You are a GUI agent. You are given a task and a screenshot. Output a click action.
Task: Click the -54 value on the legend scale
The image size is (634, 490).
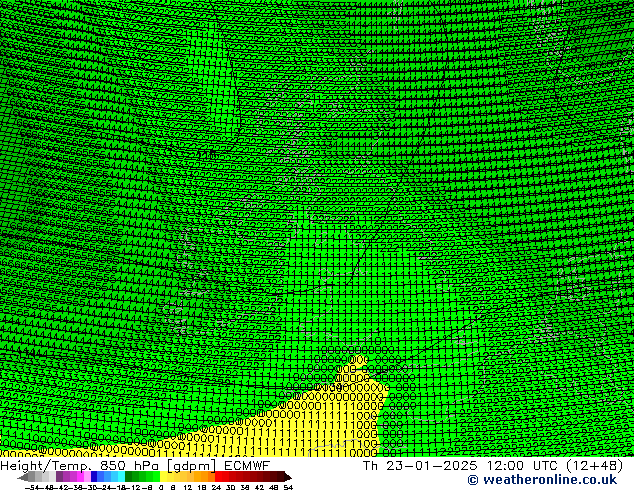(x=33, y=487)
